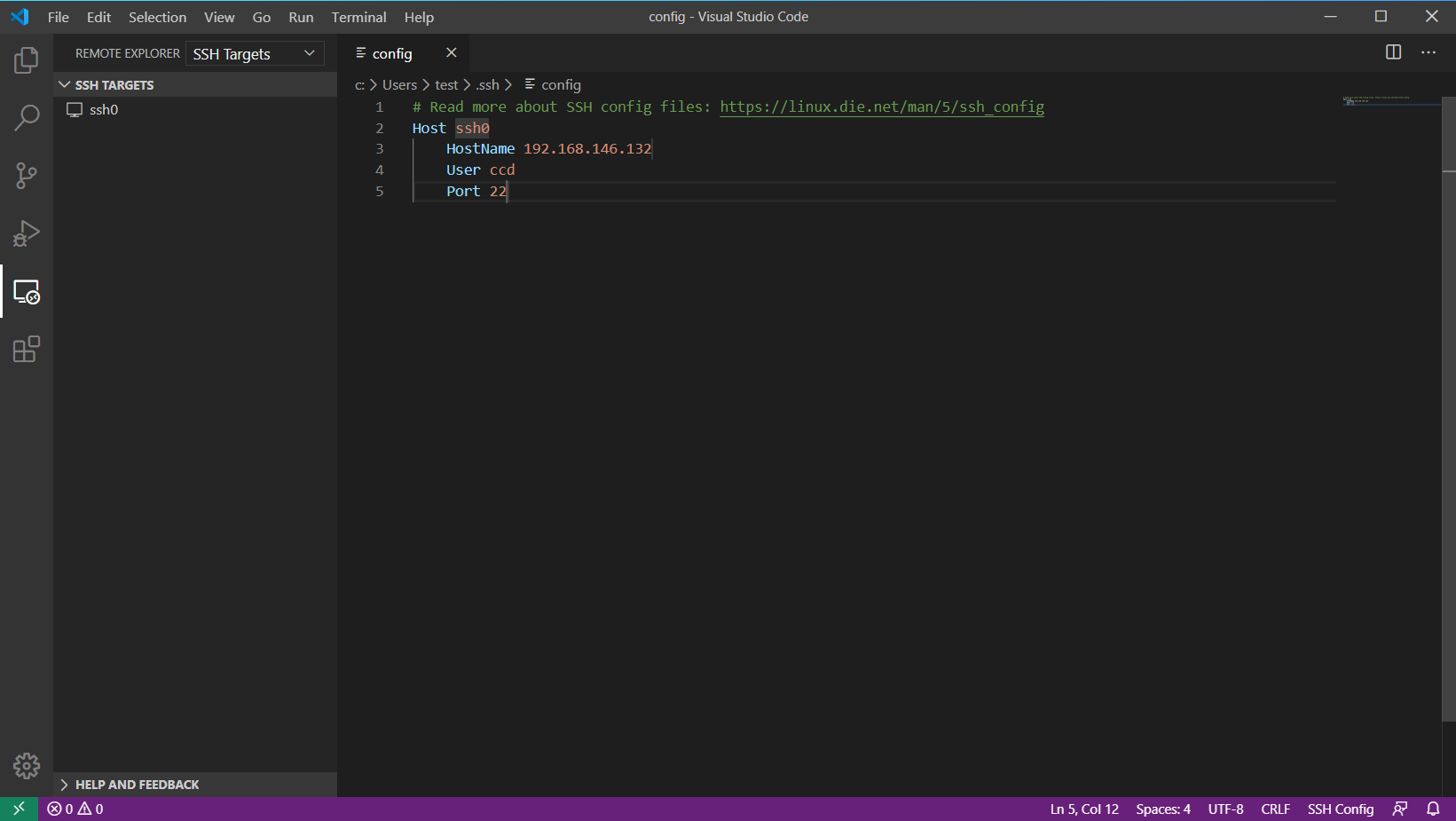Screen dimensions: 1456x821
Task: Select the ssh0 SSH target
Action: point(104,109)
